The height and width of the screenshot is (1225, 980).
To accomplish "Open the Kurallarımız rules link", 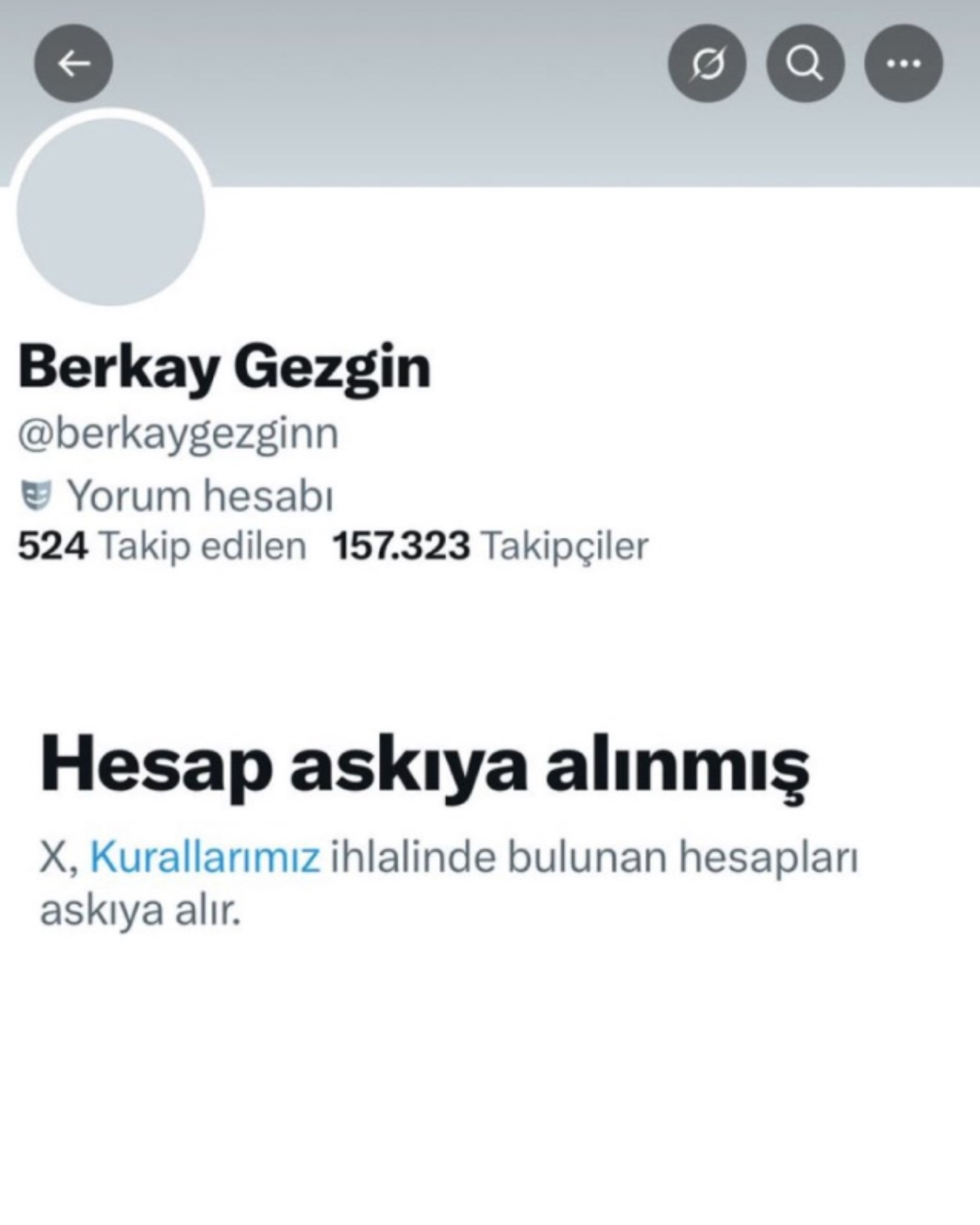I will pos(205,856).
